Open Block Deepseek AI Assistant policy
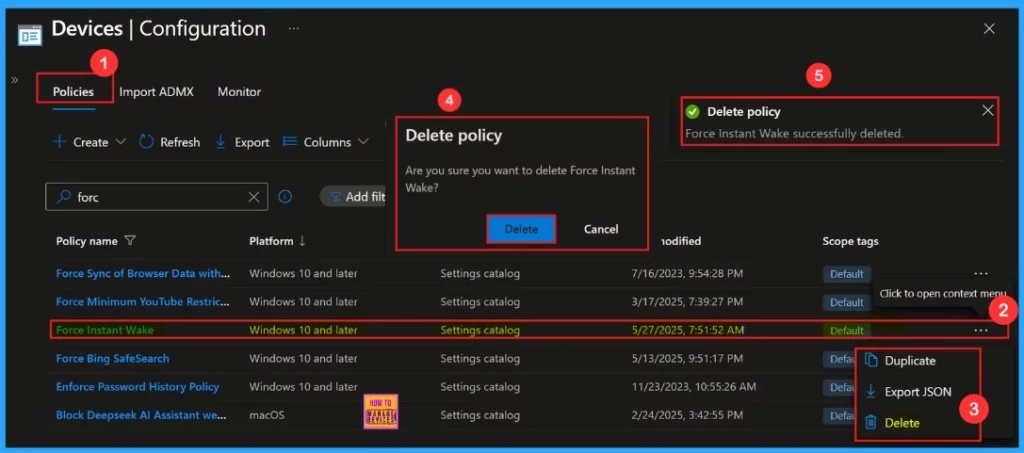 tap(142, 414)
